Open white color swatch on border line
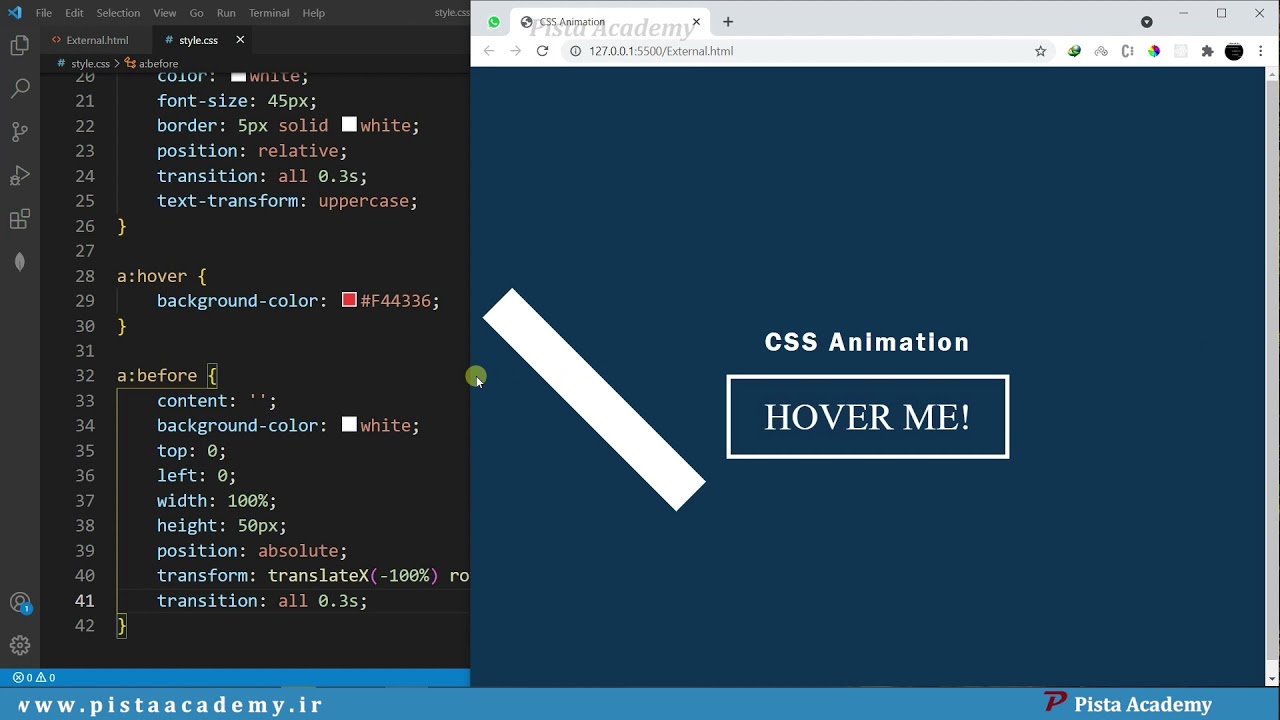Image resolution: width=1280 pixels, height=720 pixels. (349, 125)
